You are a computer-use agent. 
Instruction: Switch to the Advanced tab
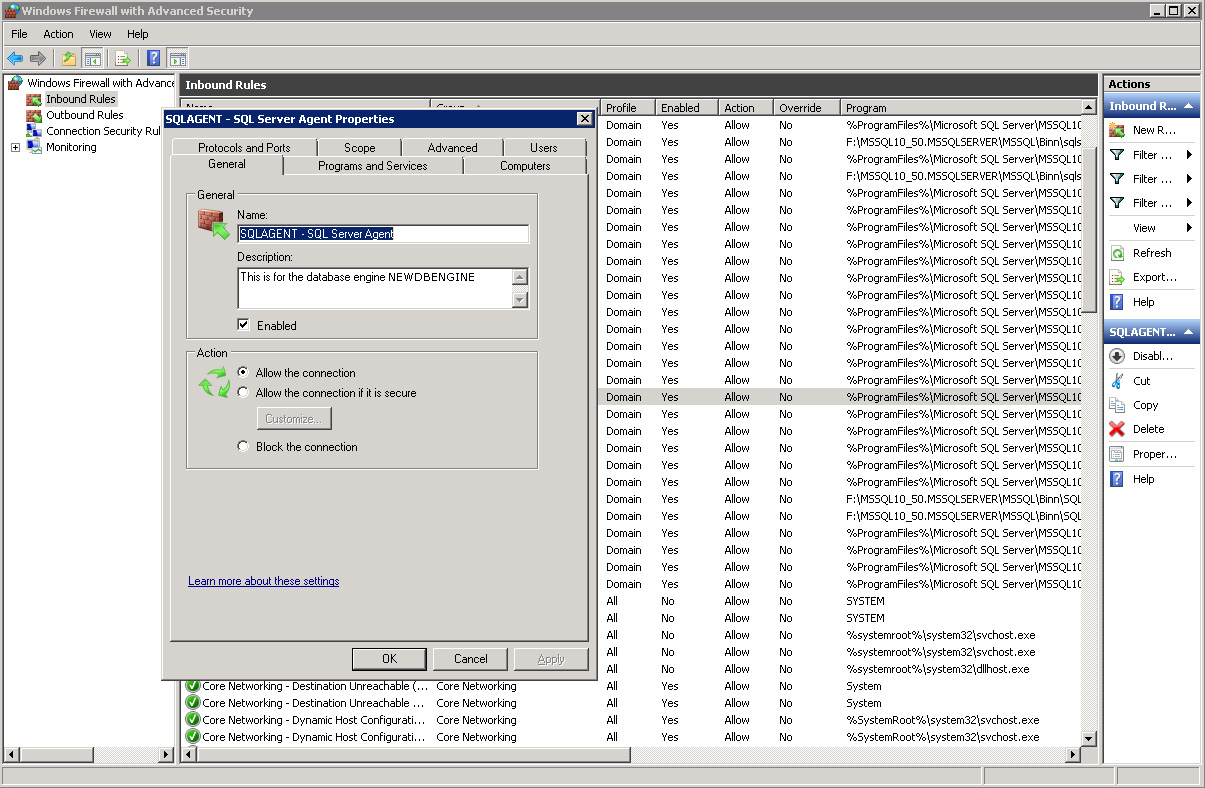[453, 147]
